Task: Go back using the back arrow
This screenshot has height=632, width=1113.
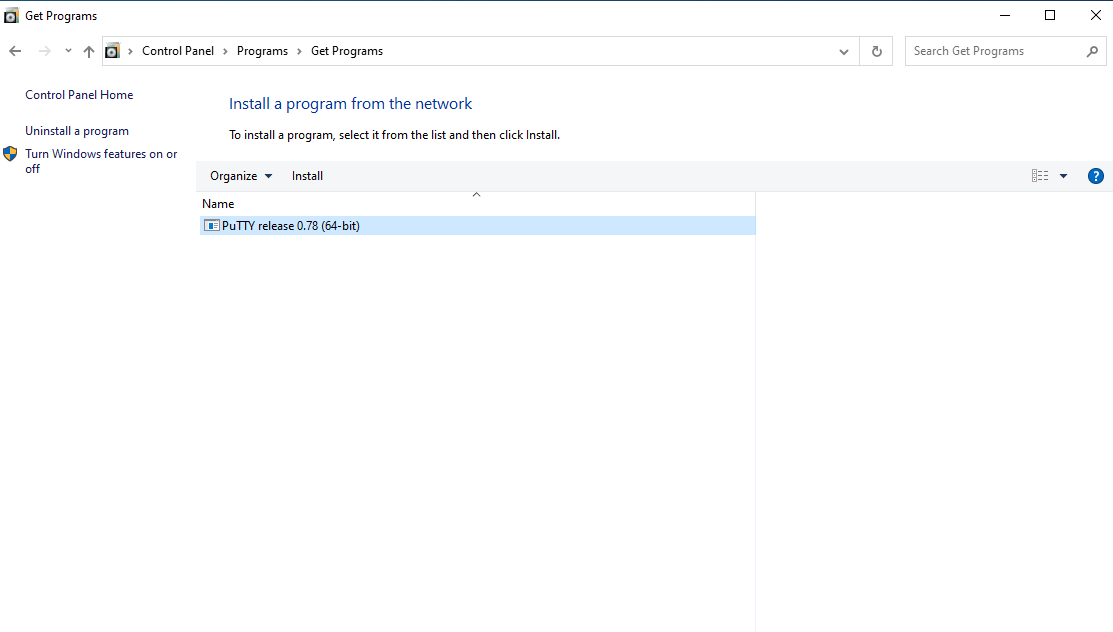Action: (15, 51)
